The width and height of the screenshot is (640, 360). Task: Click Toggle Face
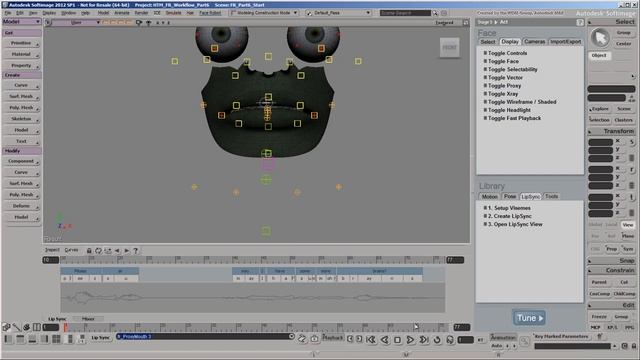point(503,61)
